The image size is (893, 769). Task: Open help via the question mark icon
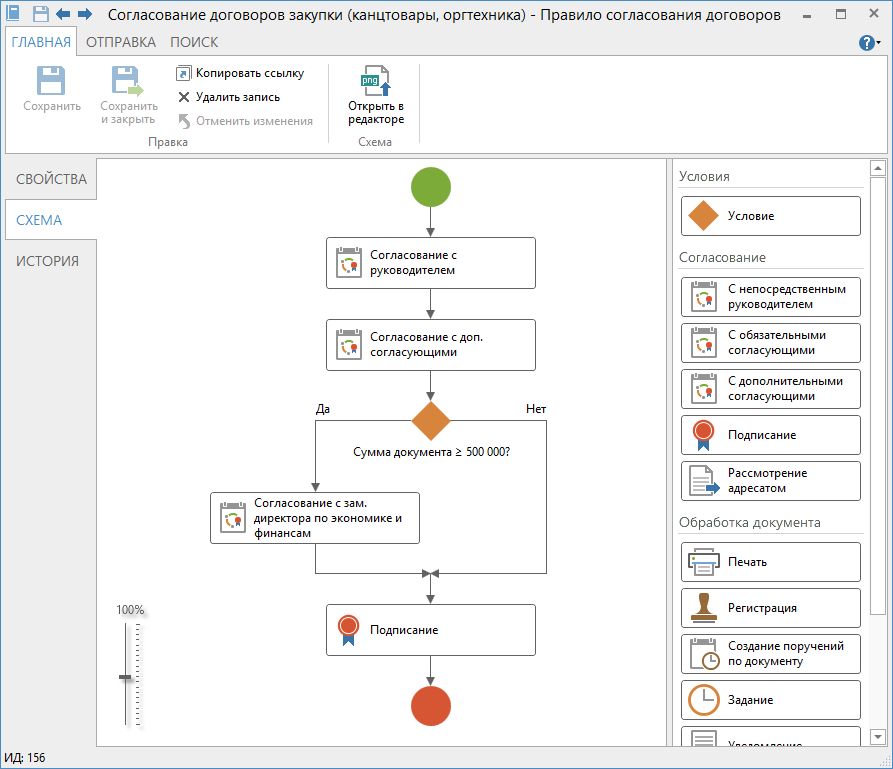click(866, 42)
